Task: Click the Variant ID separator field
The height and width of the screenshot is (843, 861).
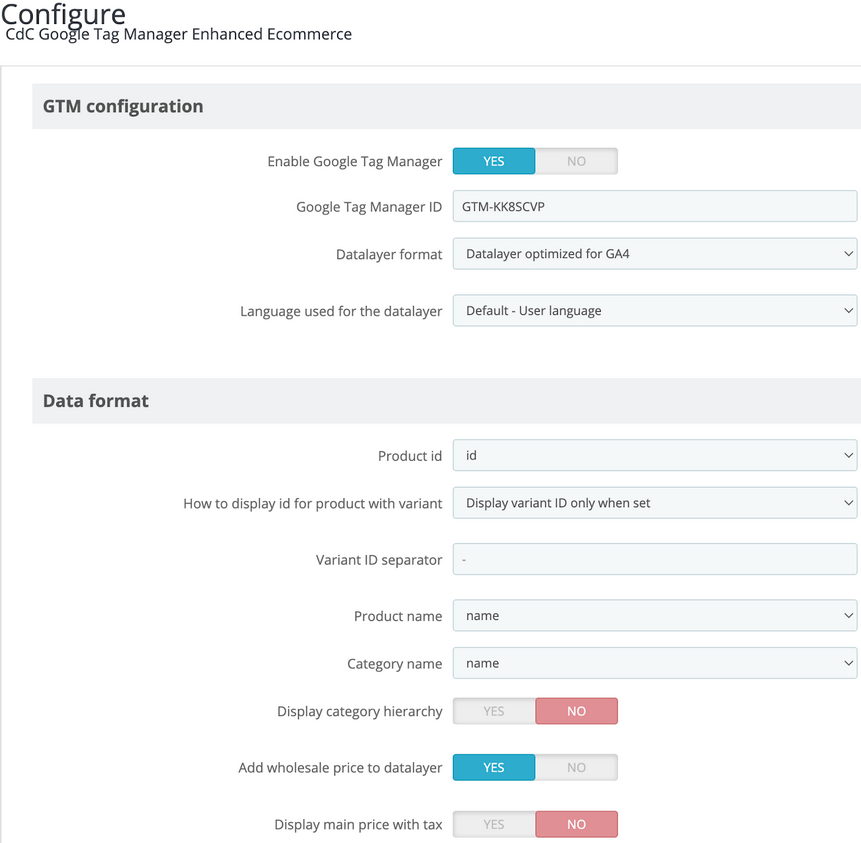Action: [654, 560]
